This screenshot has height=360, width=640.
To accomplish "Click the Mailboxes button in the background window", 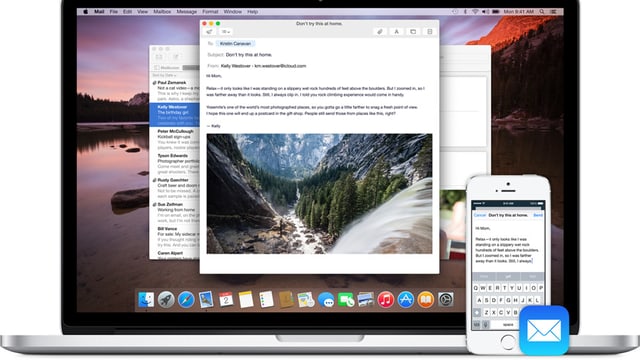I will (x=167, y=67).
